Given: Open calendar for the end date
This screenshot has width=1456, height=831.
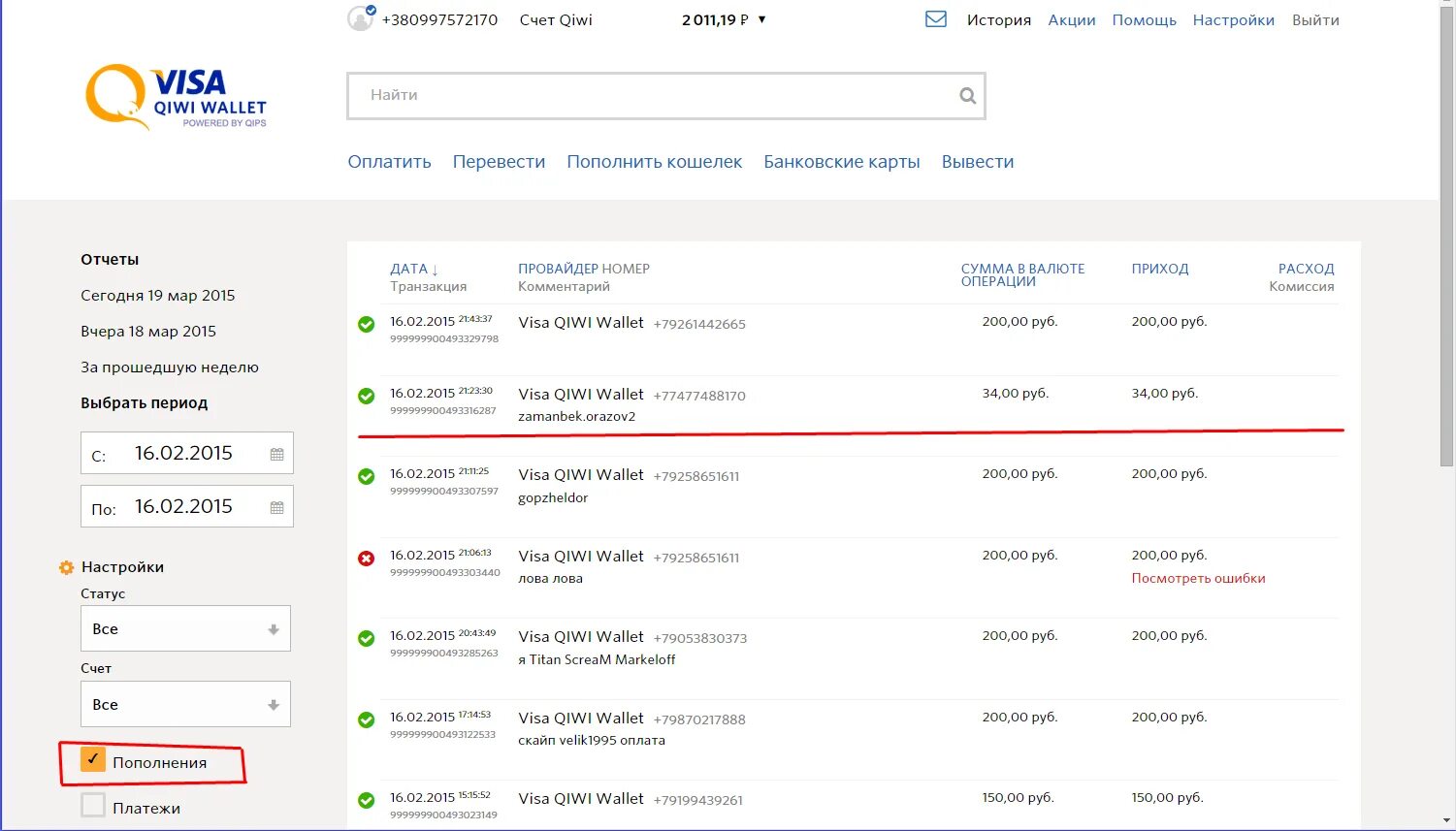Looking at the screenshot, I should [276, 507].
